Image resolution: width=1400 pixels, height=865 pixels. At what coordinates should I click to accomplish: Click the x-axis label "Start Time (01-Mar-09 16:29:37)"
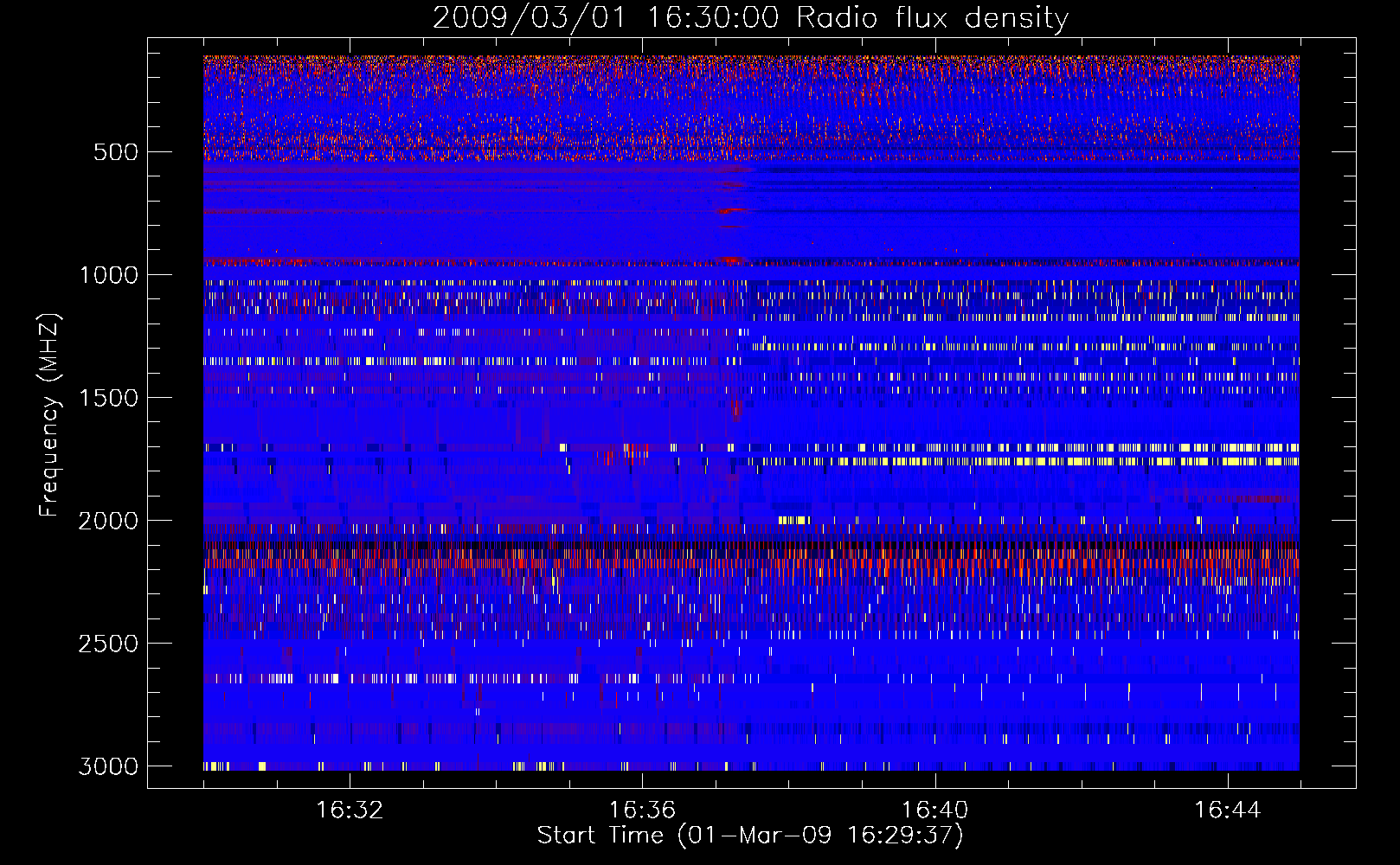coord(750,836)
